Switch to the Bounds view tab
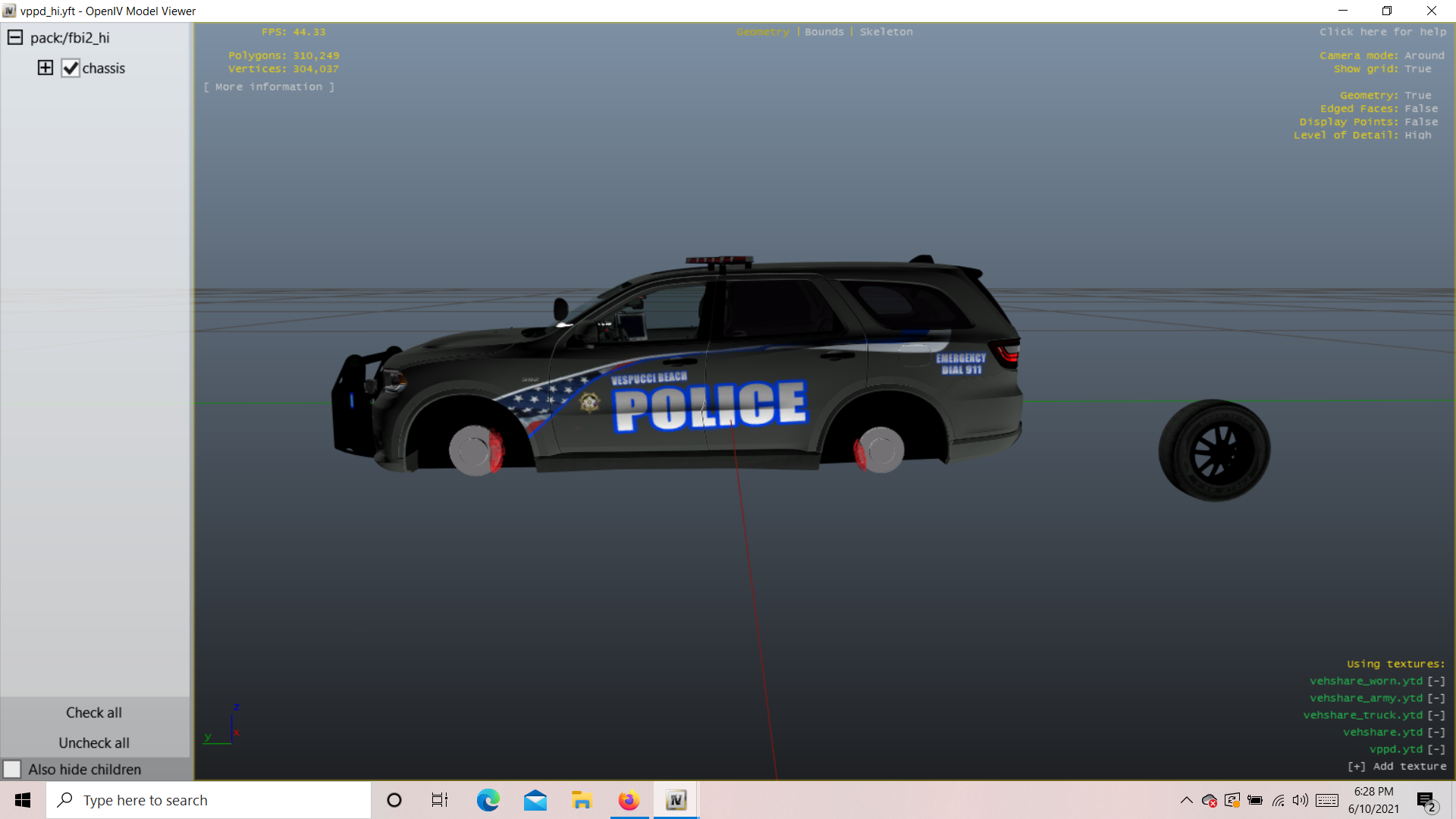Viewport: 1456px width, 819px height. pyautogui.click(x=824, y=32)
